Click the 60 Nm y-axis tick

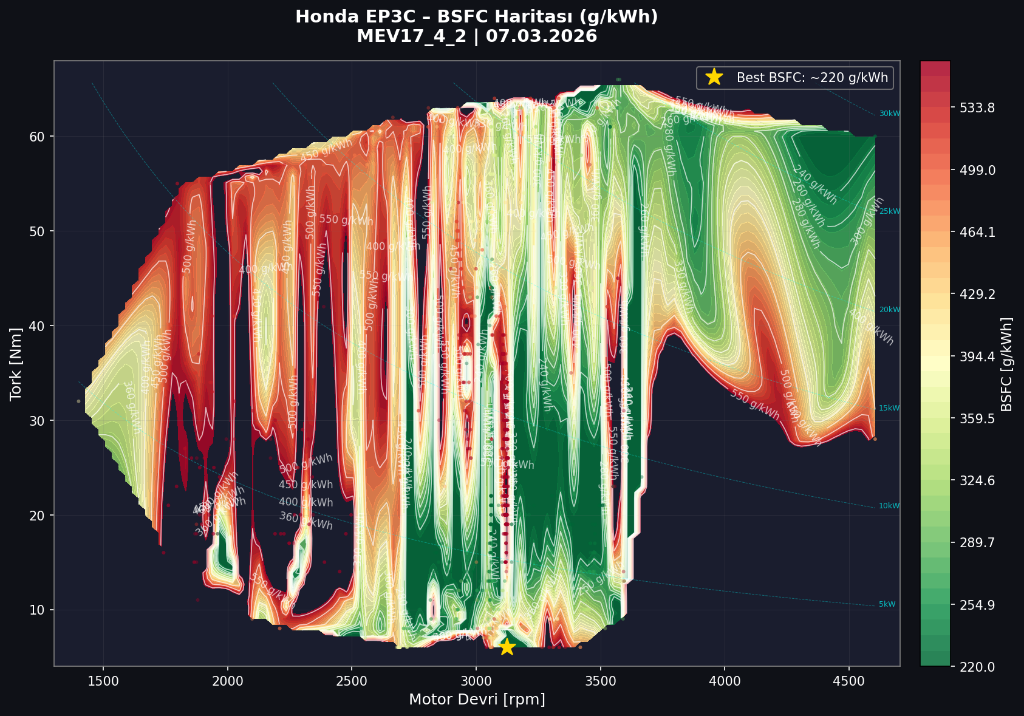36,136
